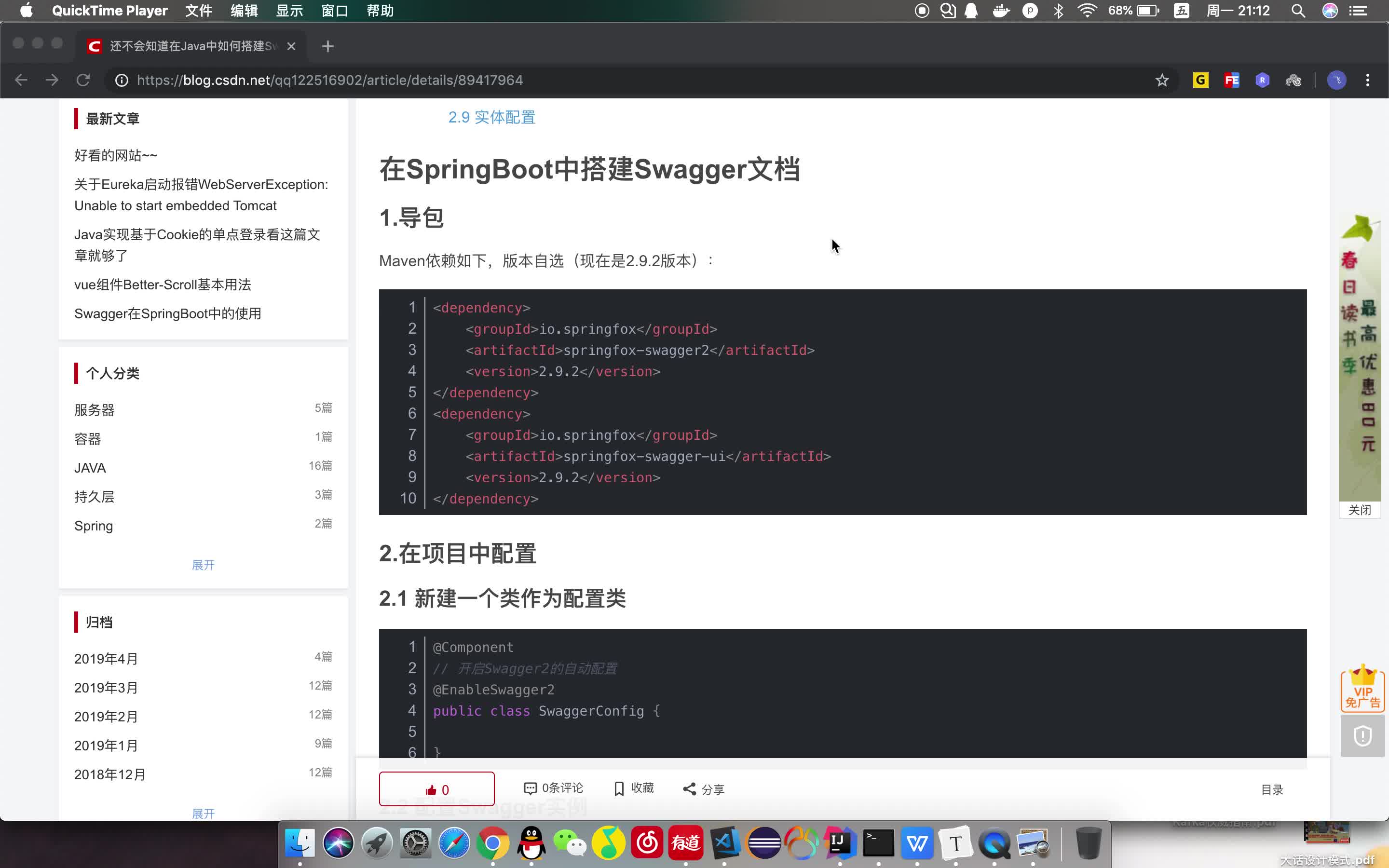Open 2019年2月 archive
The image size is (1389, 868).
pos(106,716)
